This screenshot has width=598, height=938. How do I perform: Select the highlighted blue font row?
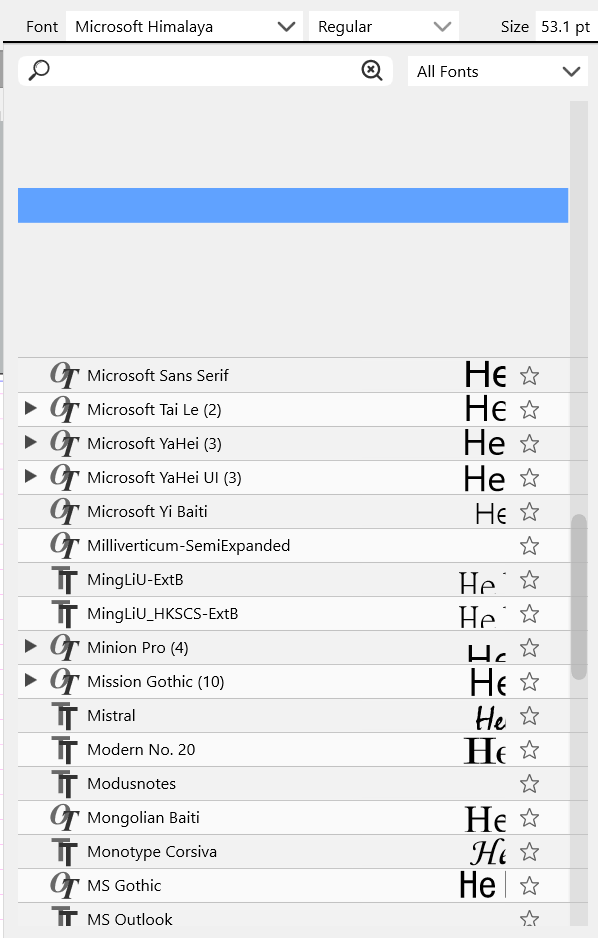click(293, 205)
